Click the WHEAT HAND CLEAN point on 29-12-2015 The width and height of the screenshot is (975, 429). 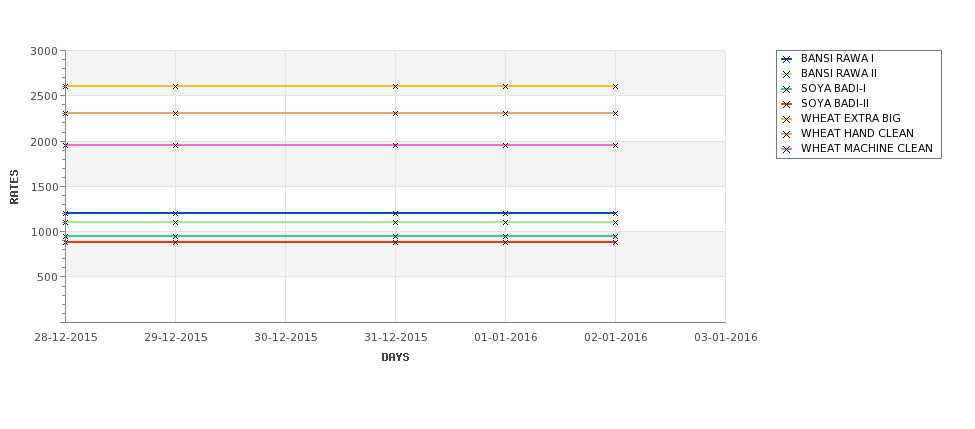tap(175, 113)
